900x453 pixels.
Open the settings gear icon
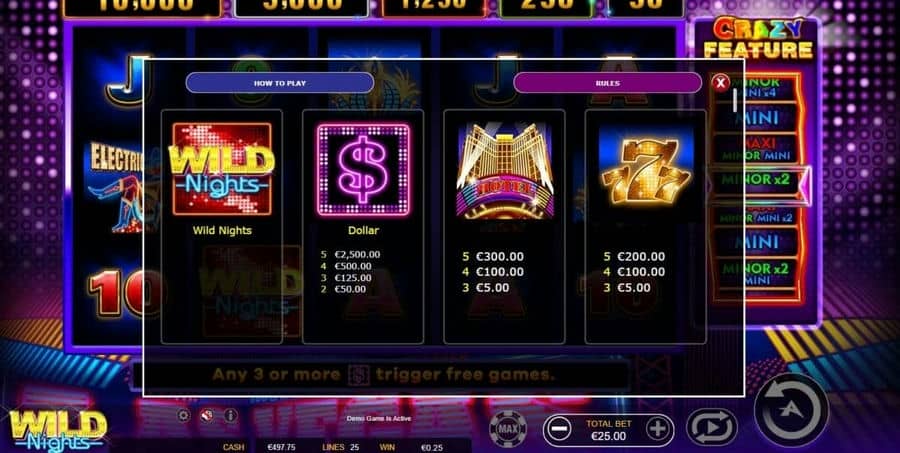tap(183, 416)
